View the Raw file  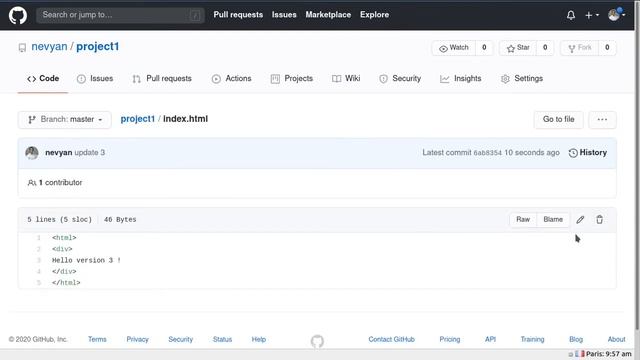pyautogui.click(x=523, y=220)
